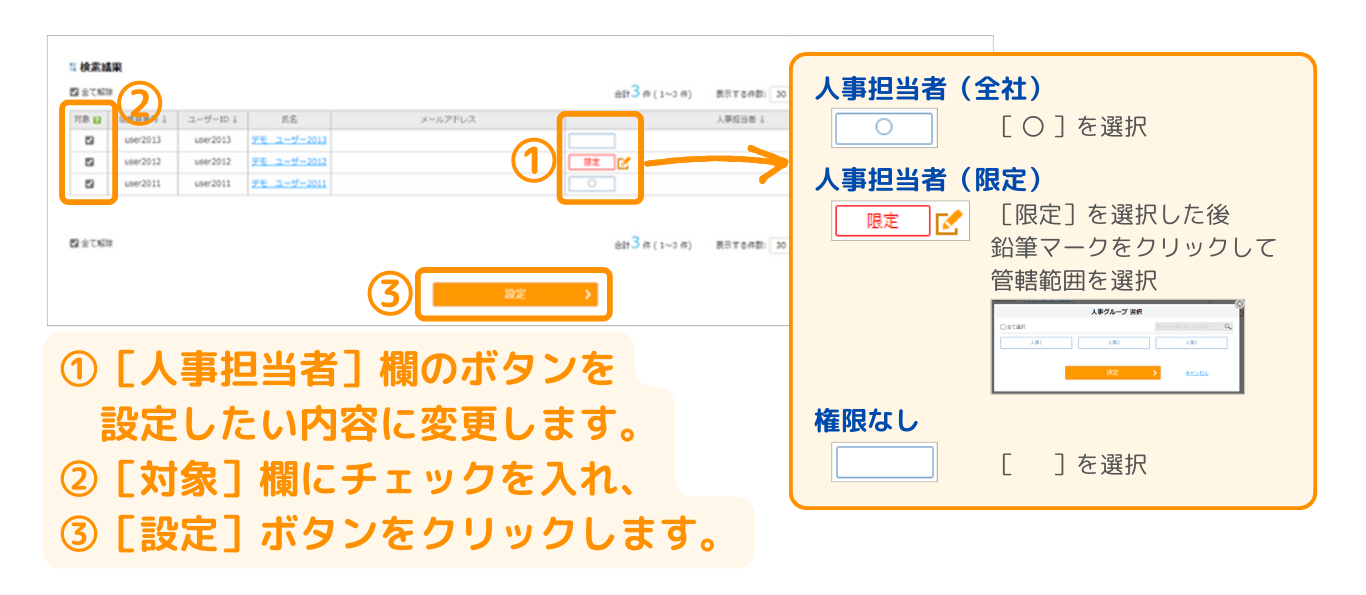The width and height of the screenshot is (1366, 595).
Task: Click the ○ HR button in user2011 row
Action: click(x=591, y=184)
